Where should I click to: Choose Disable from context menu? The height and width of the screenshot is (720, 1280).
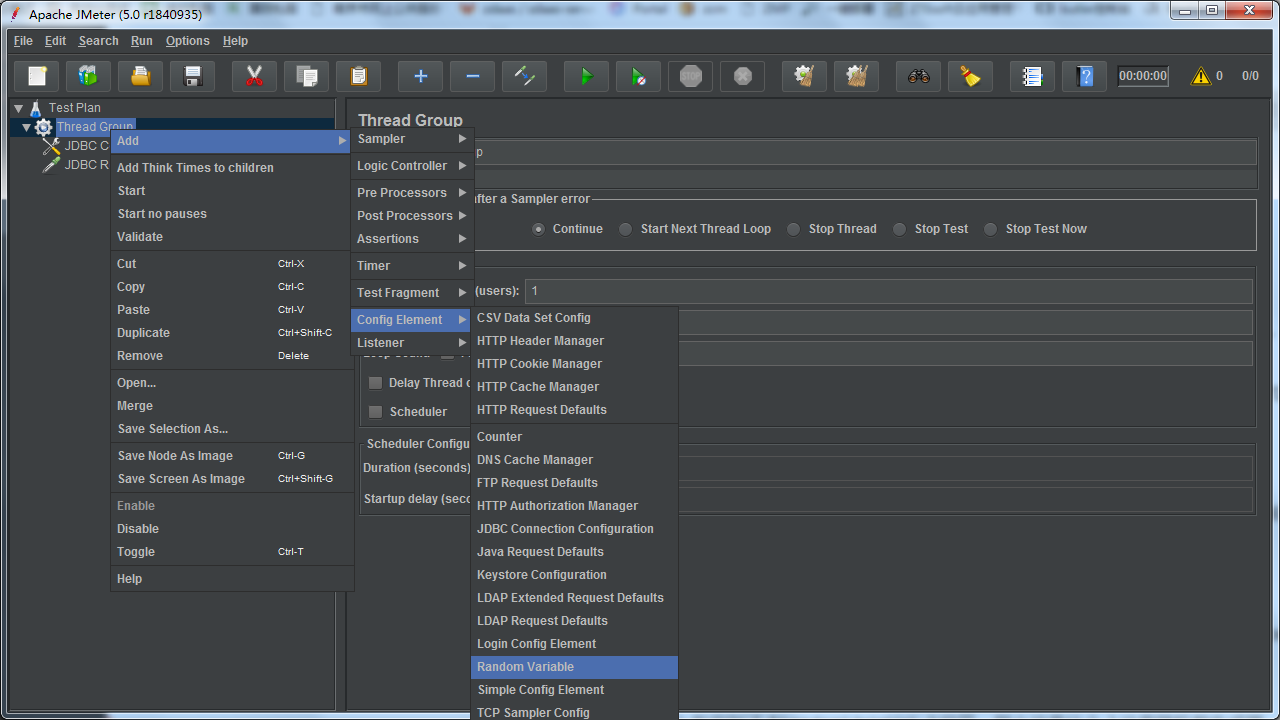tap(232, 529)
